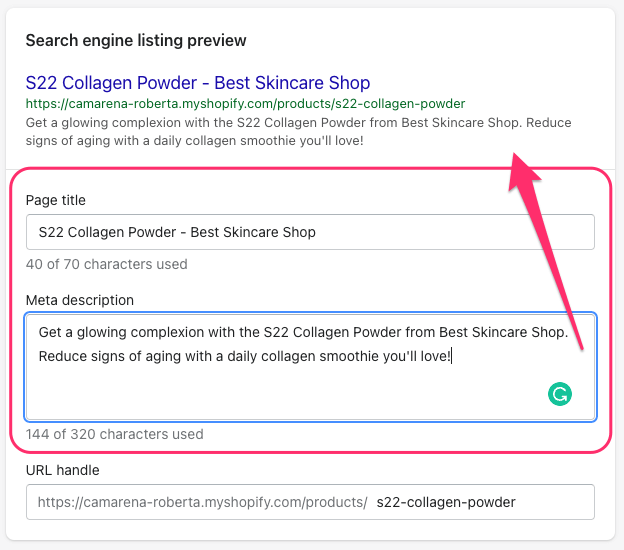Click the Search engine listing preview heading
This screenshot has height=550, width=624.
(136, 41)
